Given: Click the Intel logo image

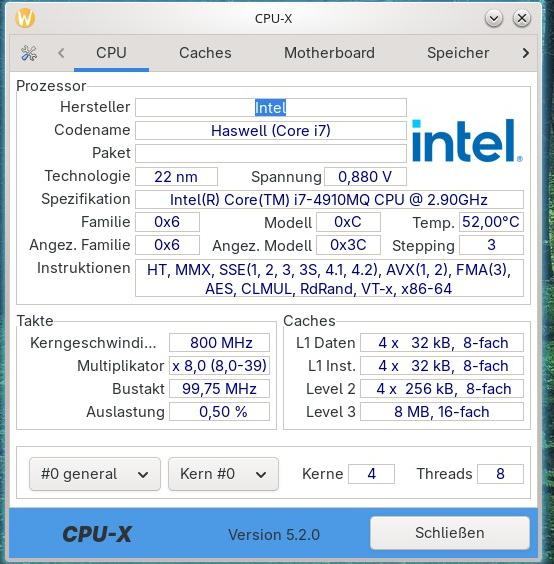Looking at the screenshot, I should (x=467, y=141).
